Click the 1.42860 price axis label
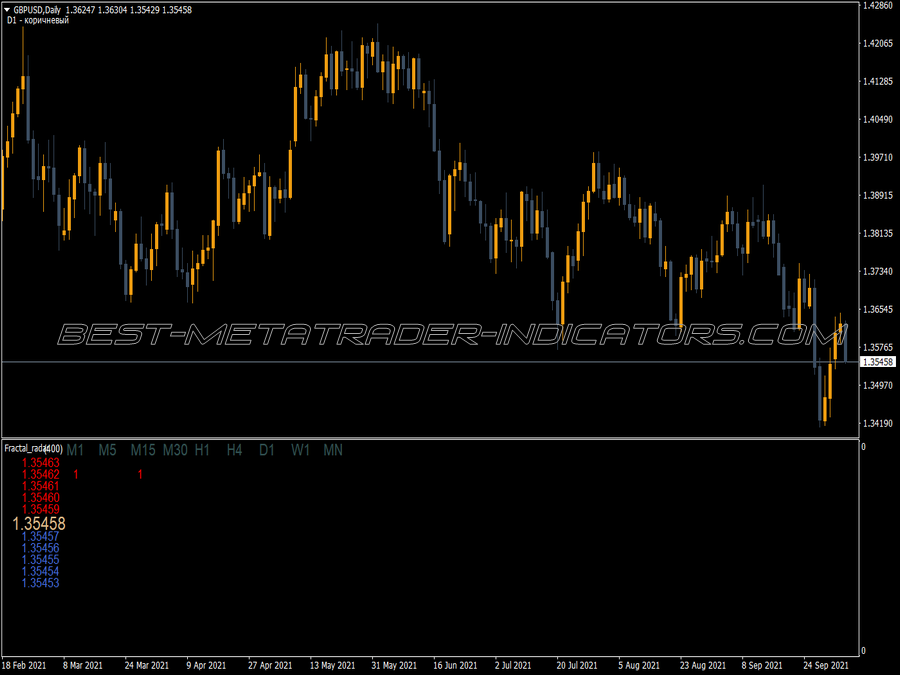Viewport: 900px width, 675px height. click(x=878, y=5)
